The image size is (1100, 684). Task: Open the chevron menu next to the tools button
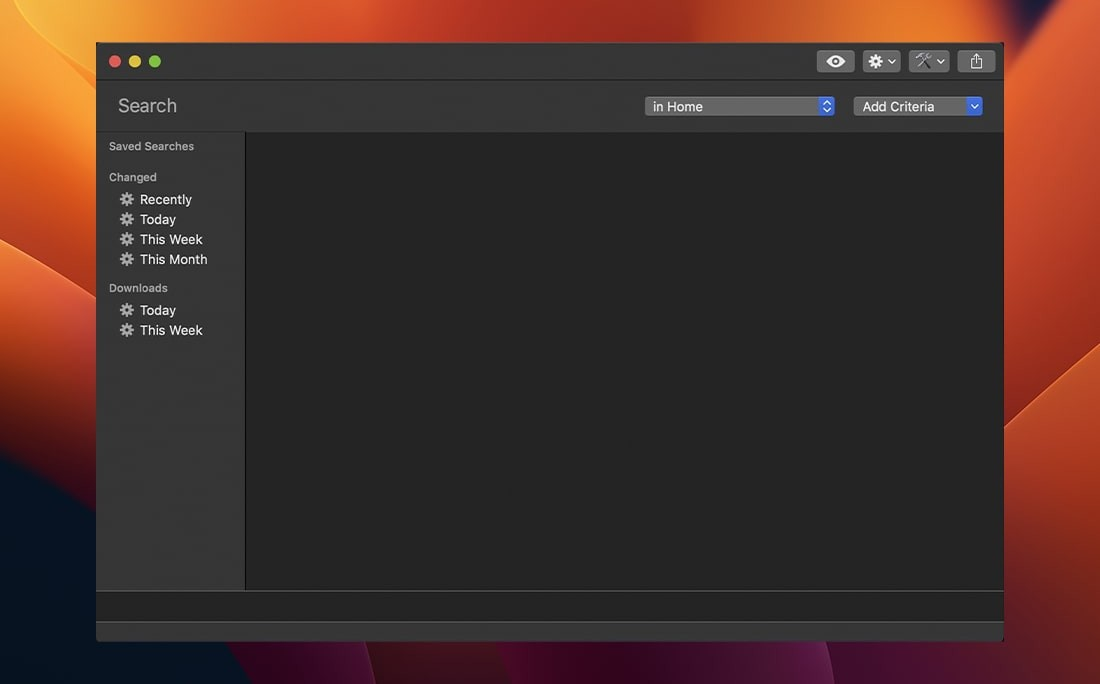point(940,61)
